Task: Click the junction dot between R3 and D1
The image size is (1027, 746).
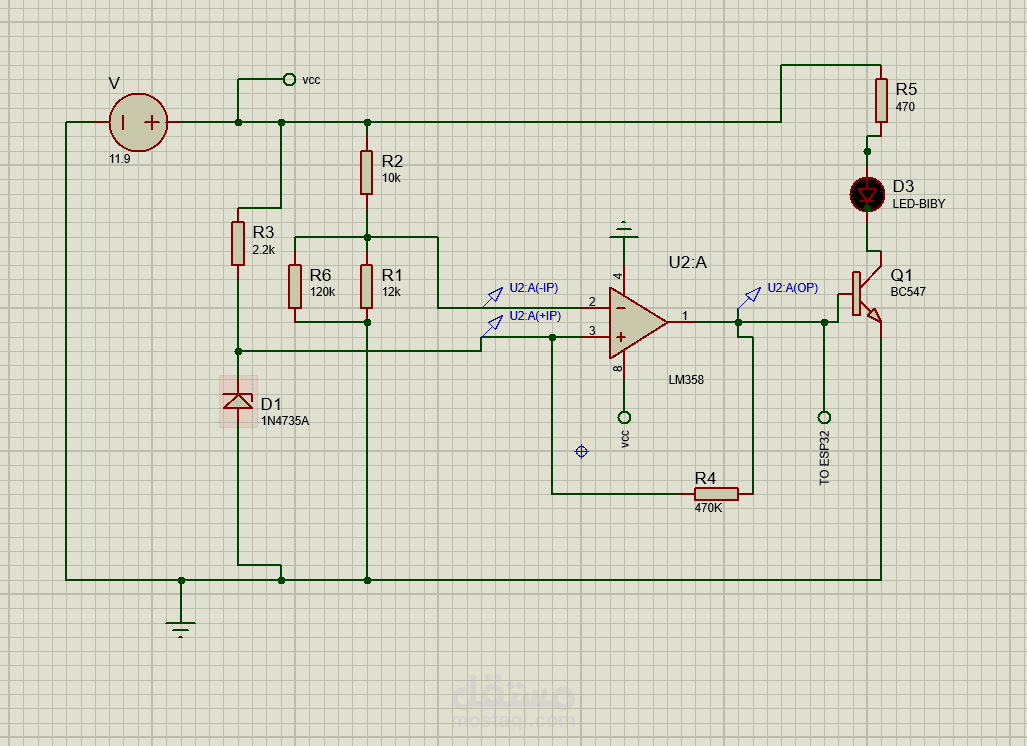Action: tap(238, 352)
